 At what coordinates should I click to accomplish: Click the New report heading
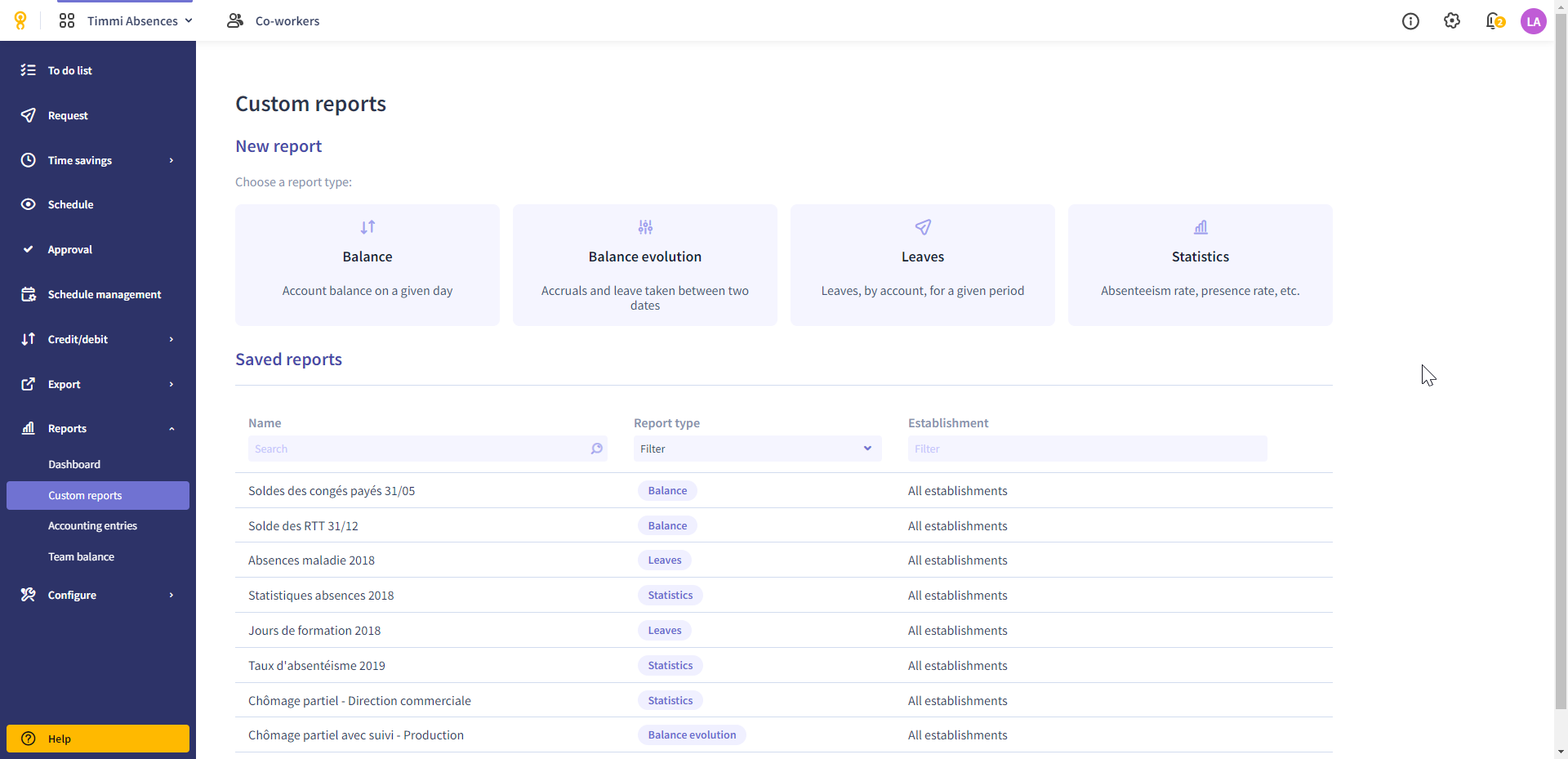coord(278,146)
